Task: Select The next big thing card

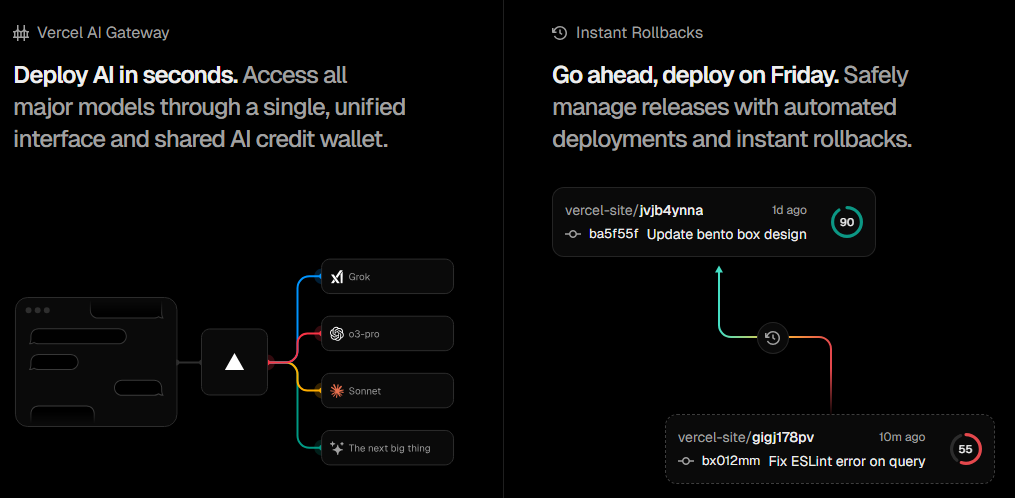Action: point(387,447)
